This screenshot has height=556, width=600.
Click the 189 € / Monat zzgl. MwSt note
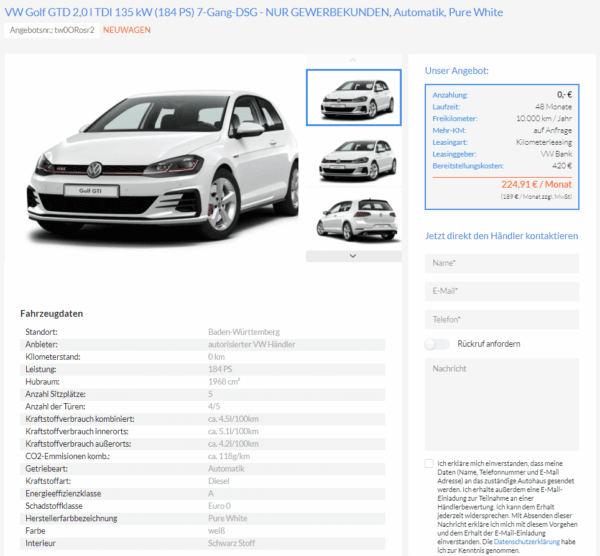[x=536, y=197]
